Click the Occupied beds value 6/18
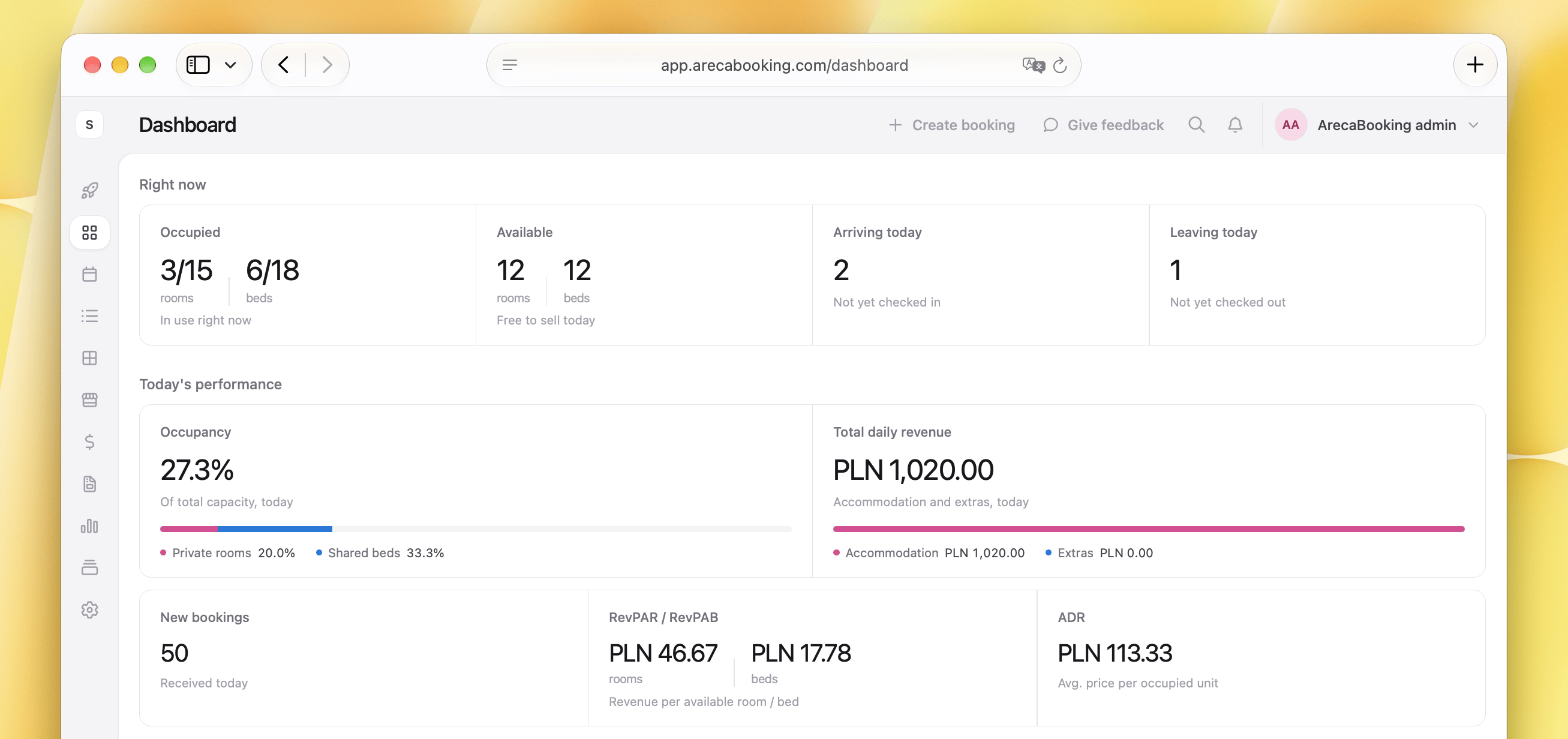1568x739 pixels. pyautogui.click(x=273, y=270)
